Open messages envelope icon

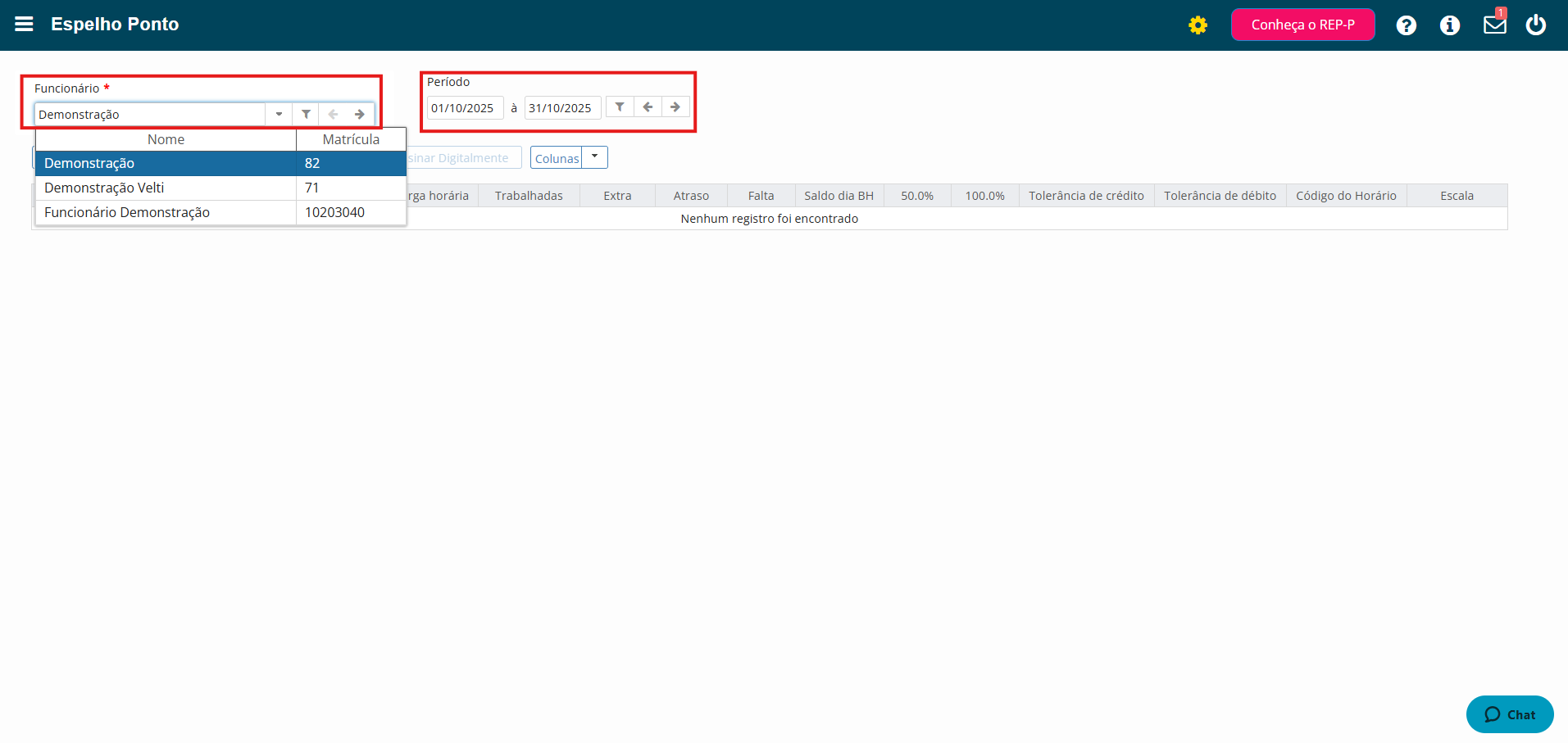pyautogui.click(x=1495, y=25)
